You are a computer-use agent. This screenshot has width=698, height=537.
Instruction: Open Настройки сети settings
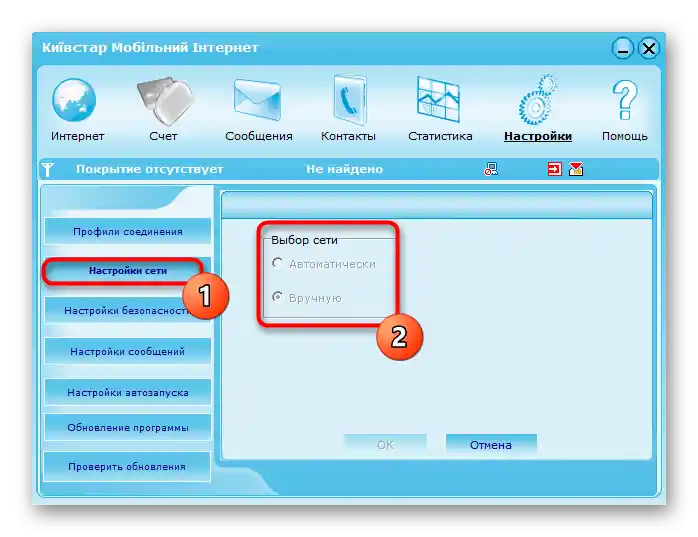point(128,271)
